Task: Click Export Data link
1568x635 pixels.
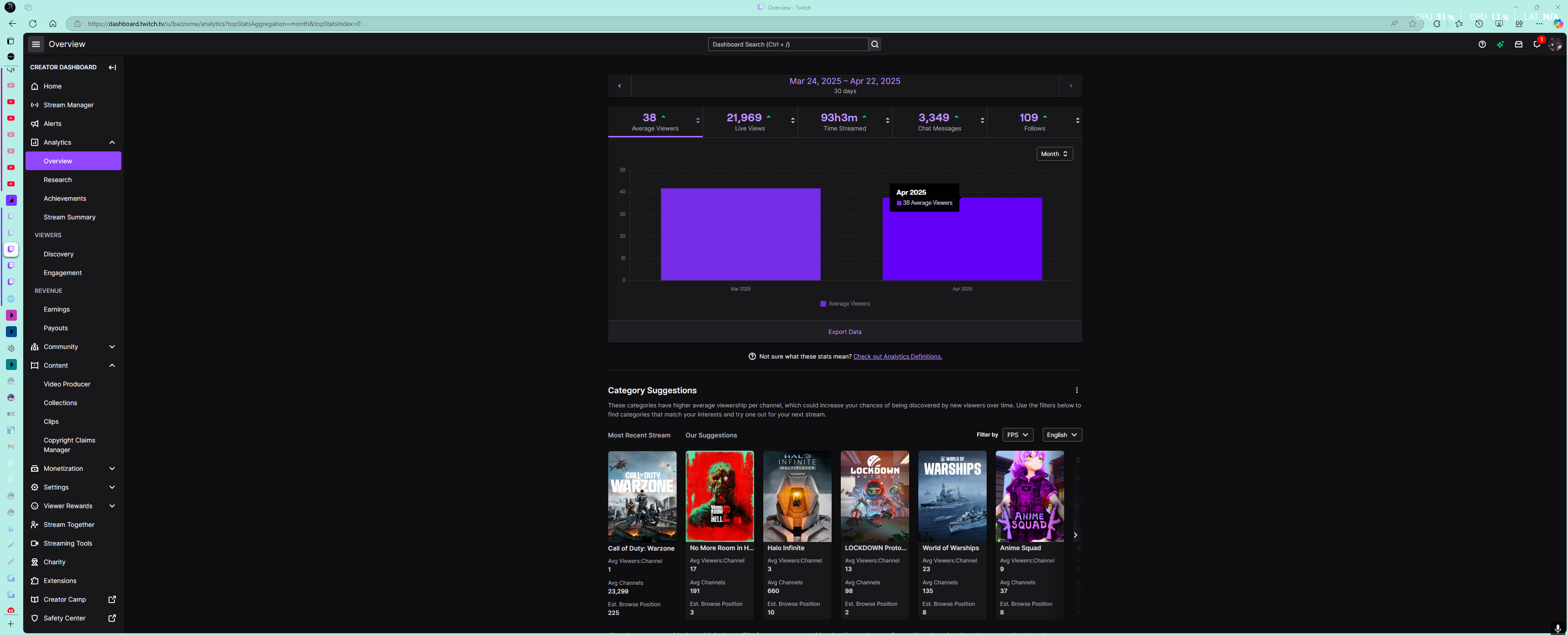Action: click(844, 332)
